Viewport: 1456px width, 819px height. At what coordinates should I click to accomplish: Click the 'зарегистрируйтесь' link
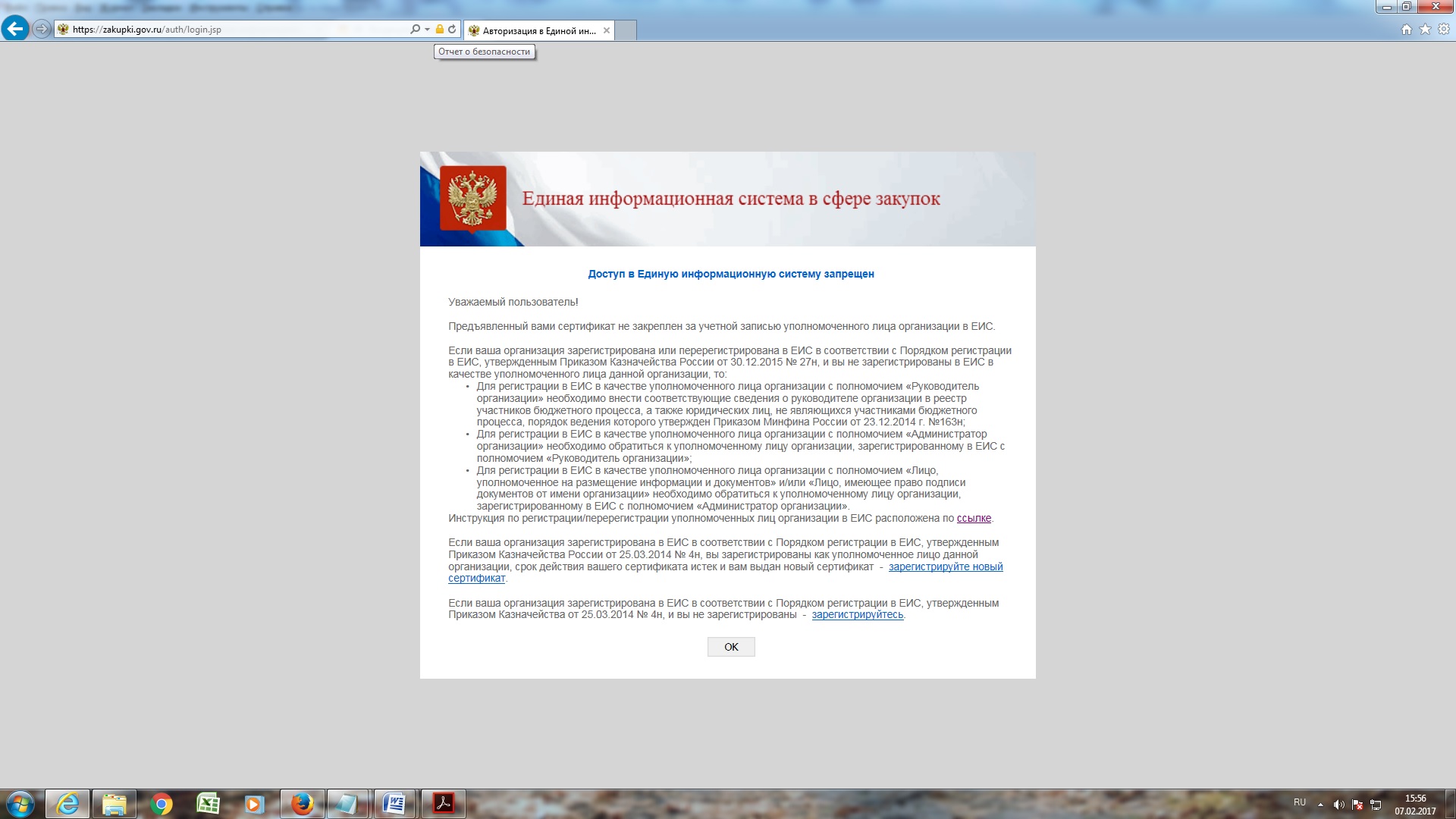[857, 615]
